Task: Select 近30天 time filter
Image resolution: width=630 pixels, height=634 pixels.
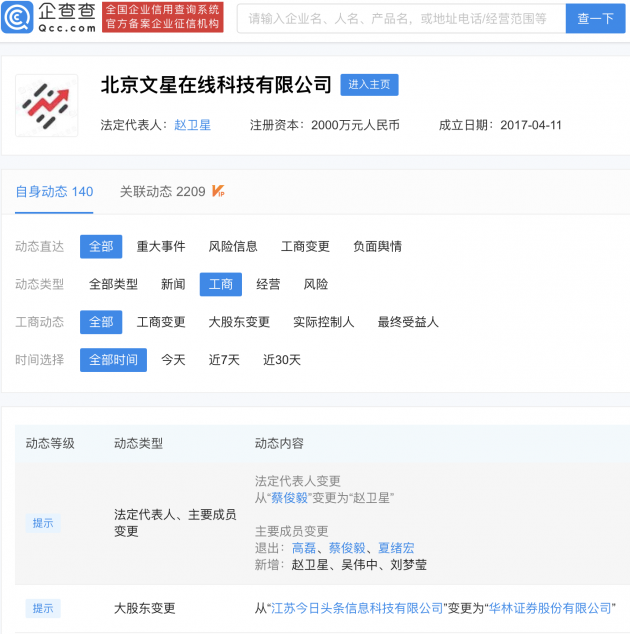Action: [x=282, y=360]
